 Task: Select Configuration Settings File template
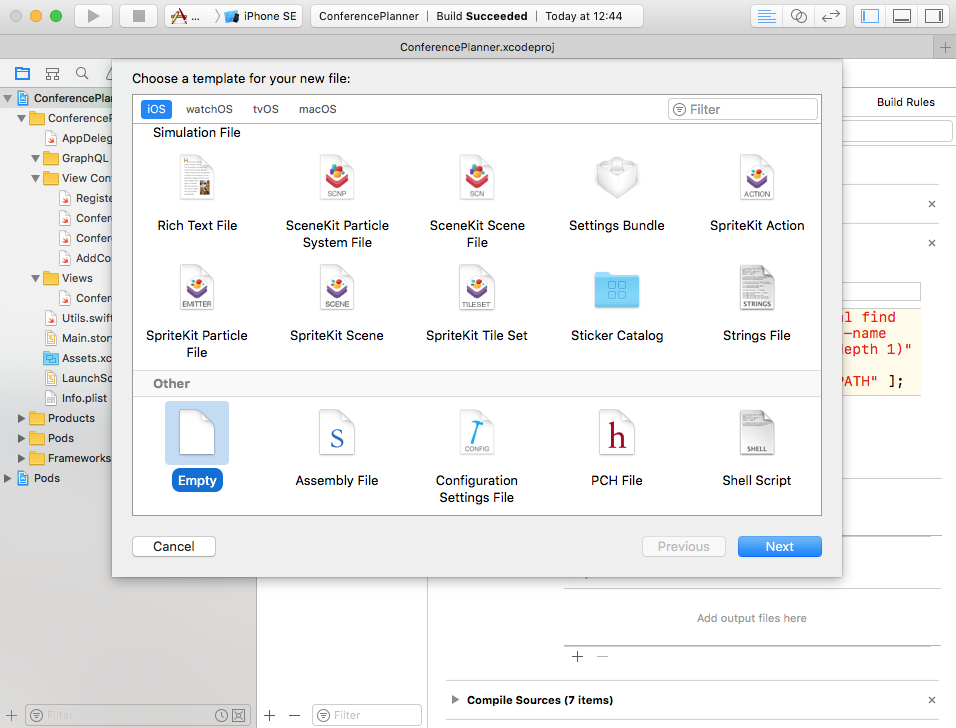click(x=477, y=456)
